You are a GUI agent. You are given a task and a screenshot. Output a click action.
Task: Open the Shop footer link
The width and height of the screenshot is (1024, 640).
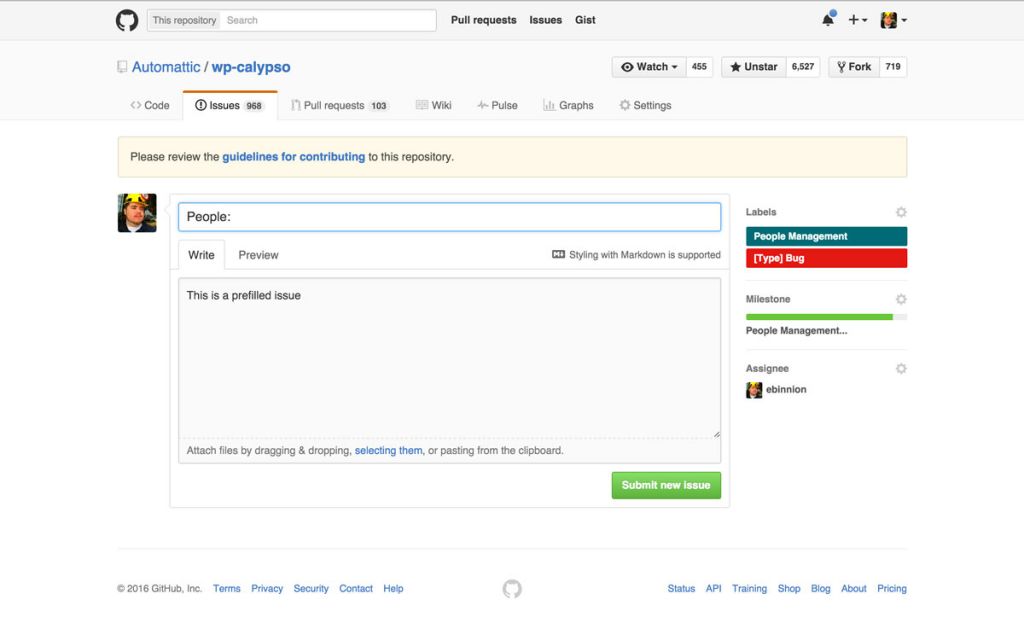(789, 588)
